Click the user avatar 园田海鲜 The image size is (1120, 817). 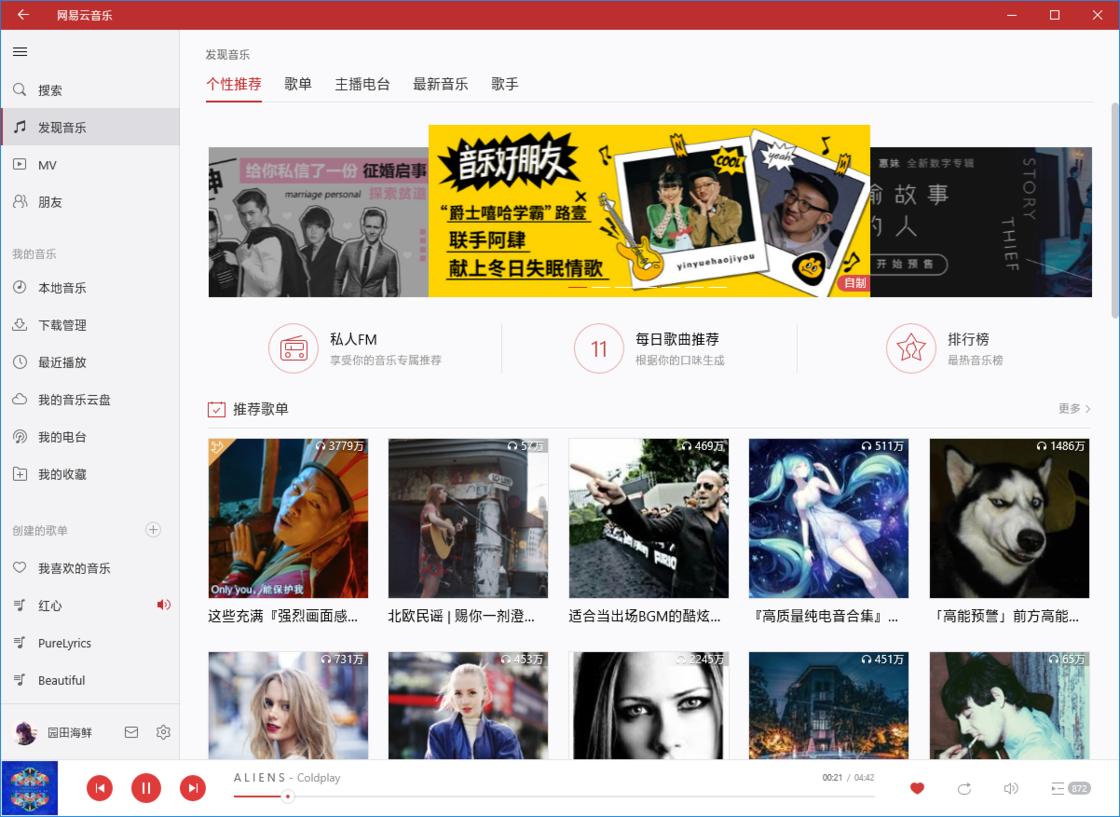[26, 732]
